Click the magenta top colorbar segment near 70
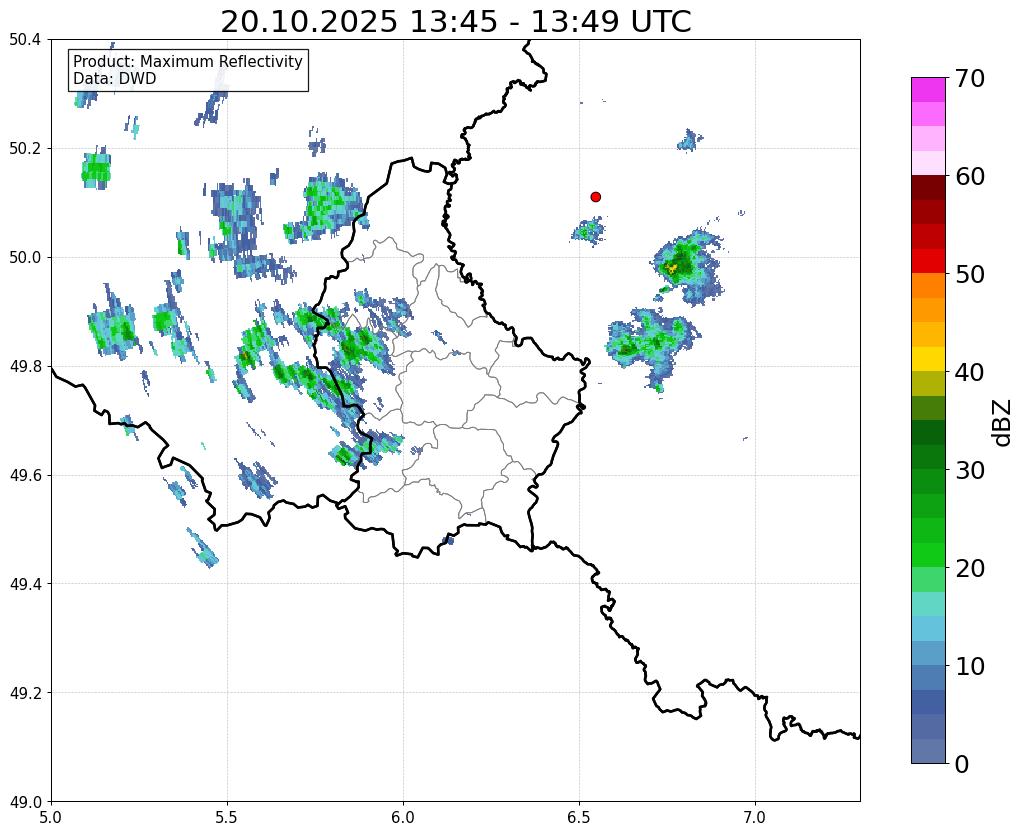 928,89
